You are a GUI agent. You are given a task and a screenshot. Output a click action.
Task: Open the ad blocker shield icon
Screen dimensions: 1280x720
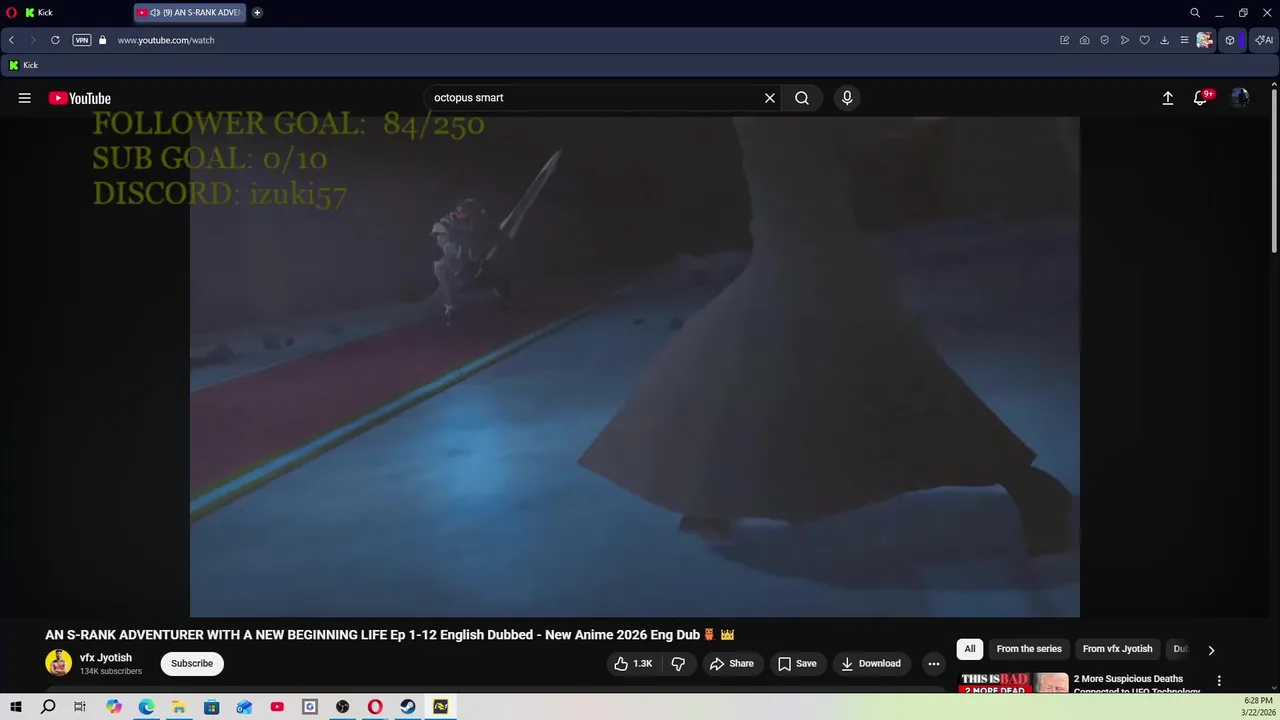pyautogui.click(x=1105, y=40)
